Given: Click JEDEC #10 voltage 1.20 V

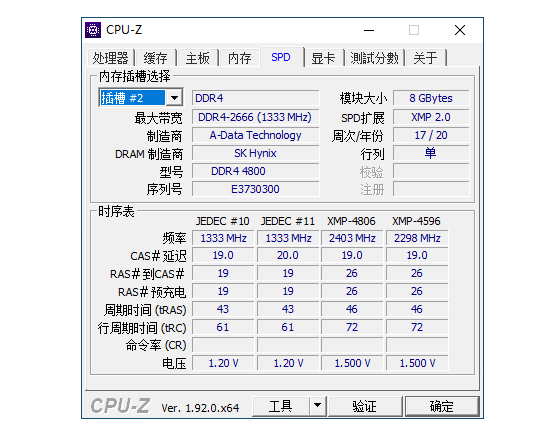Looking at the screenshot, I should click(x=223, y=363).
